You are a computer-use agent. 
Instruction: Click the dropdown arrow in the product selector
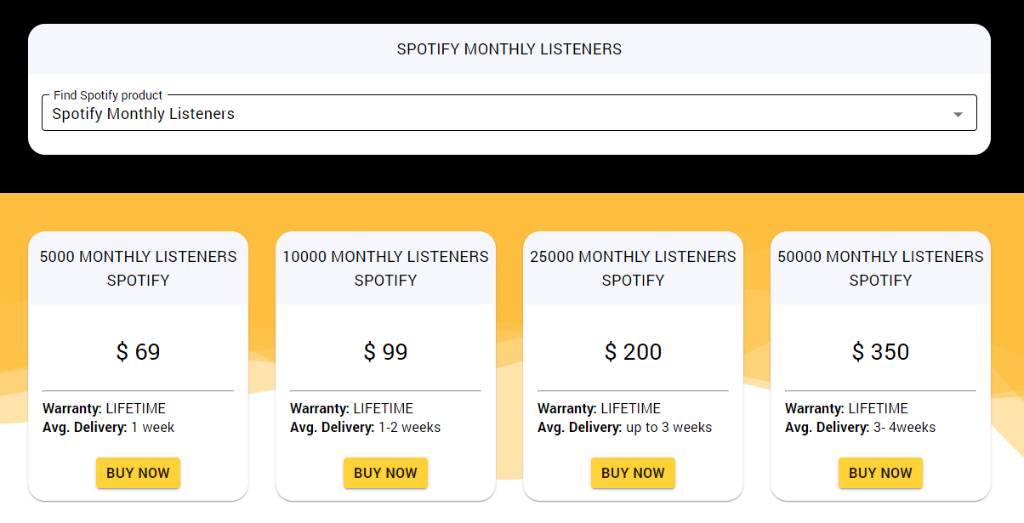pos(957,114)
